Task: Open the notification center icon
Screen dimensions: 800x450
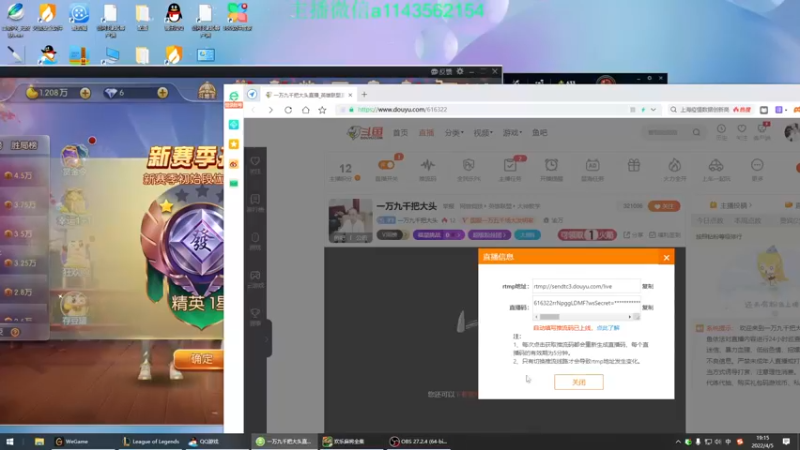Action: pyautogui.click(x=787, y=441)
